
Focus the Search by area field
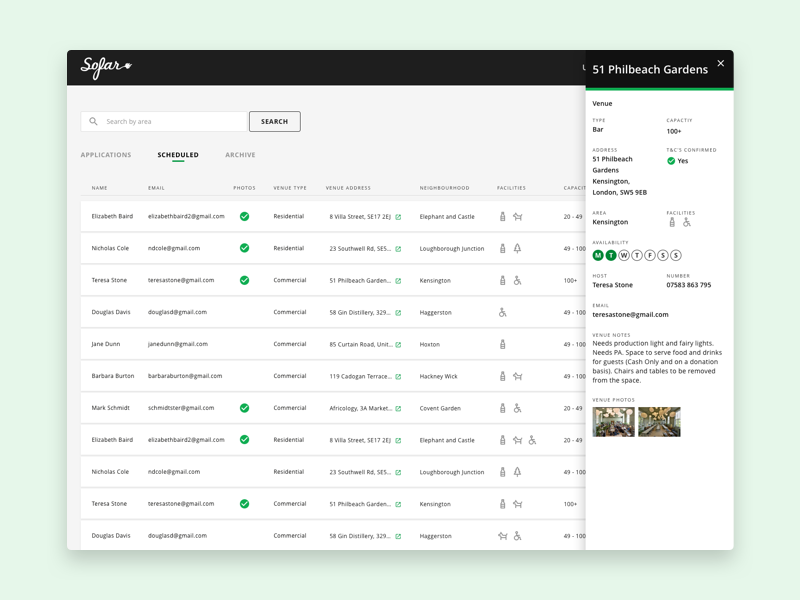pos(164,121)
